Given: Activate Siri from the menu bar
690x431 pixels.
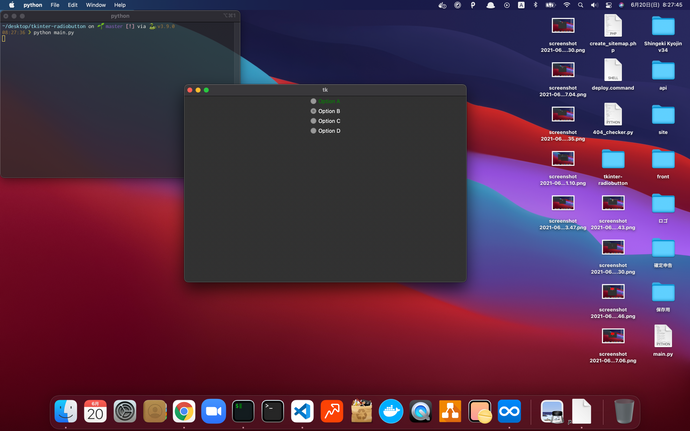Looking at the screenshot, I should (x=621, y=5).
